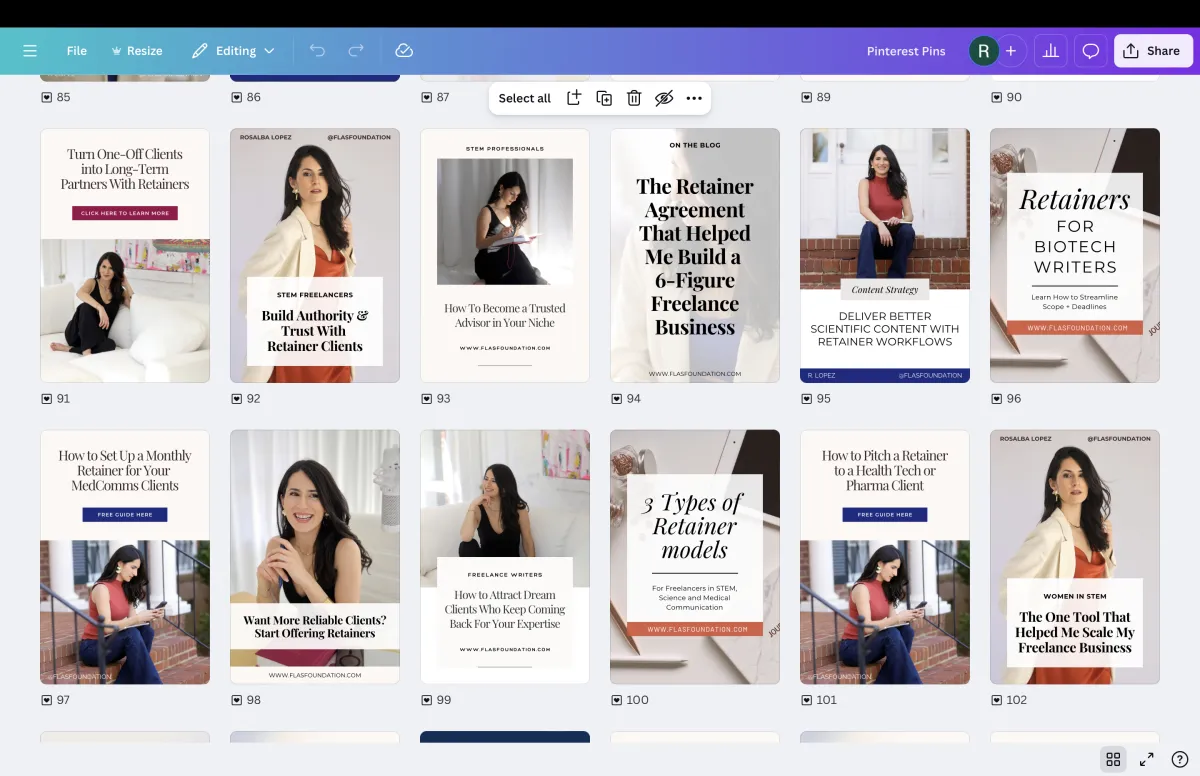Select page 101 Pitch a Retainer thumbnail
The image size is (1200, 776).
tap(885, 557)
